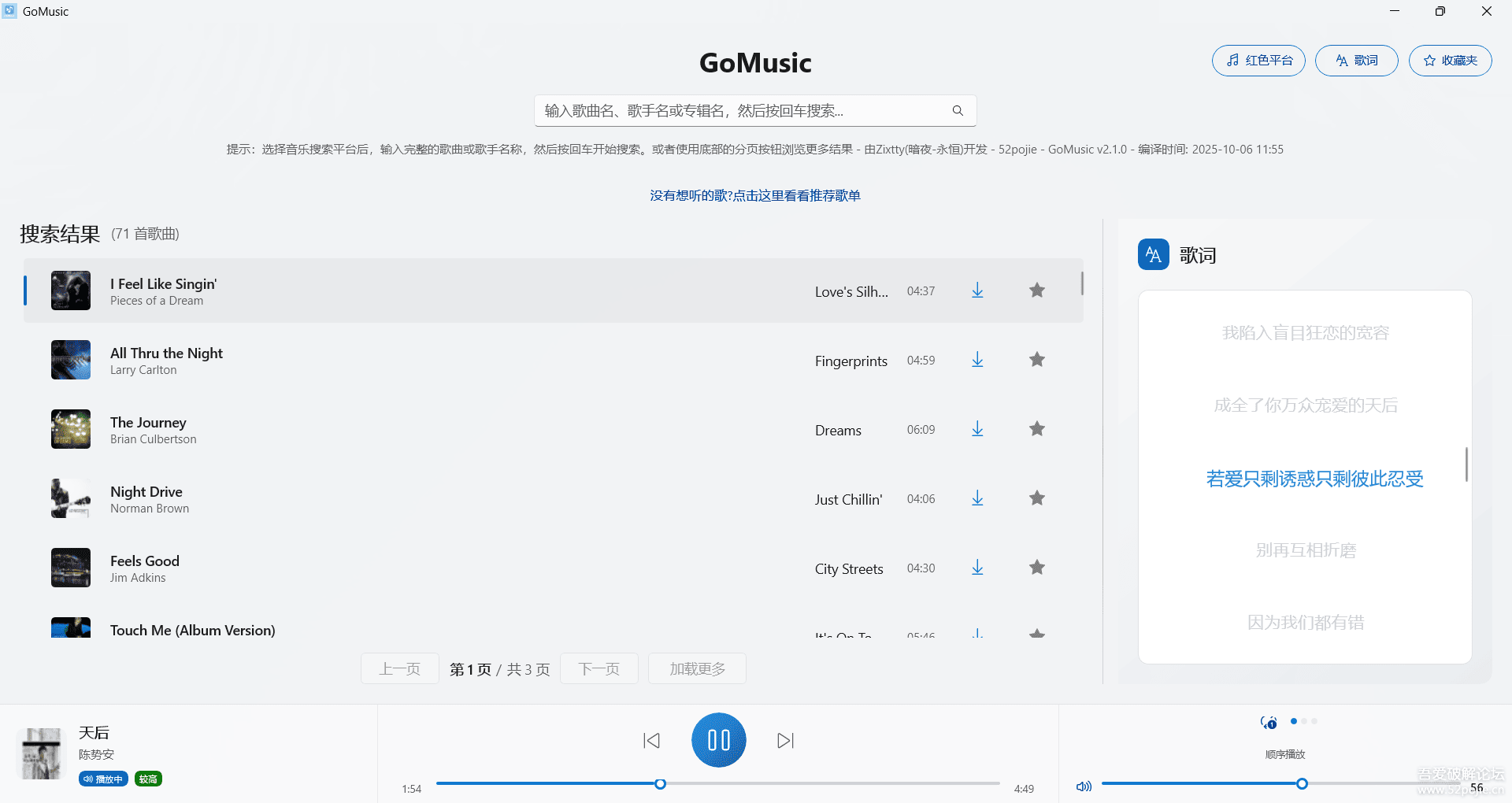The width and height of the screenshot is (1512, 803).
Task: Toggle favorite star for Feels Good
Action: tap(1037, 568)
